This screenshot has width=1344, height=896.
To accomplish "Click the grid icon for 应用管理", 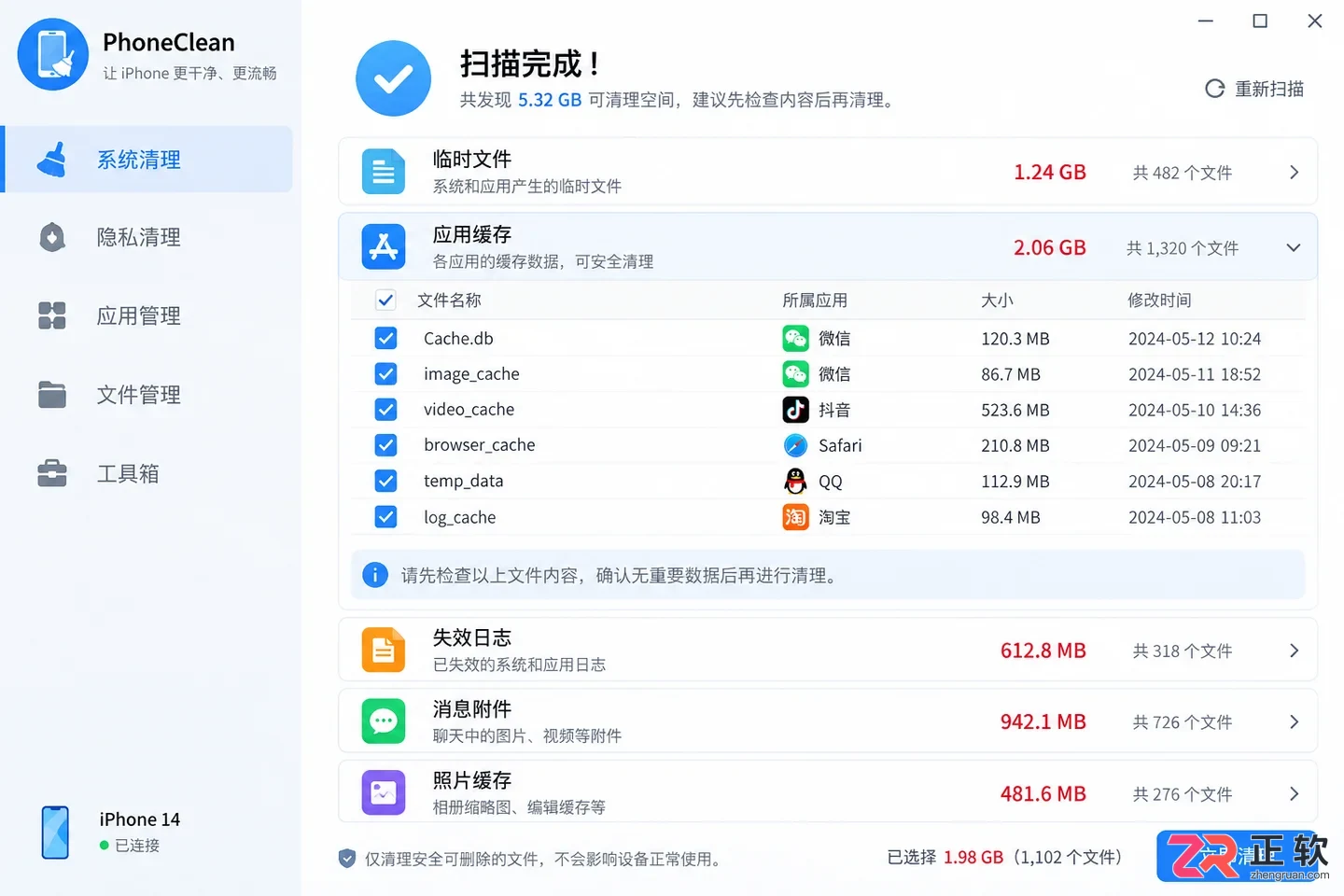I will tap(52, 315).
